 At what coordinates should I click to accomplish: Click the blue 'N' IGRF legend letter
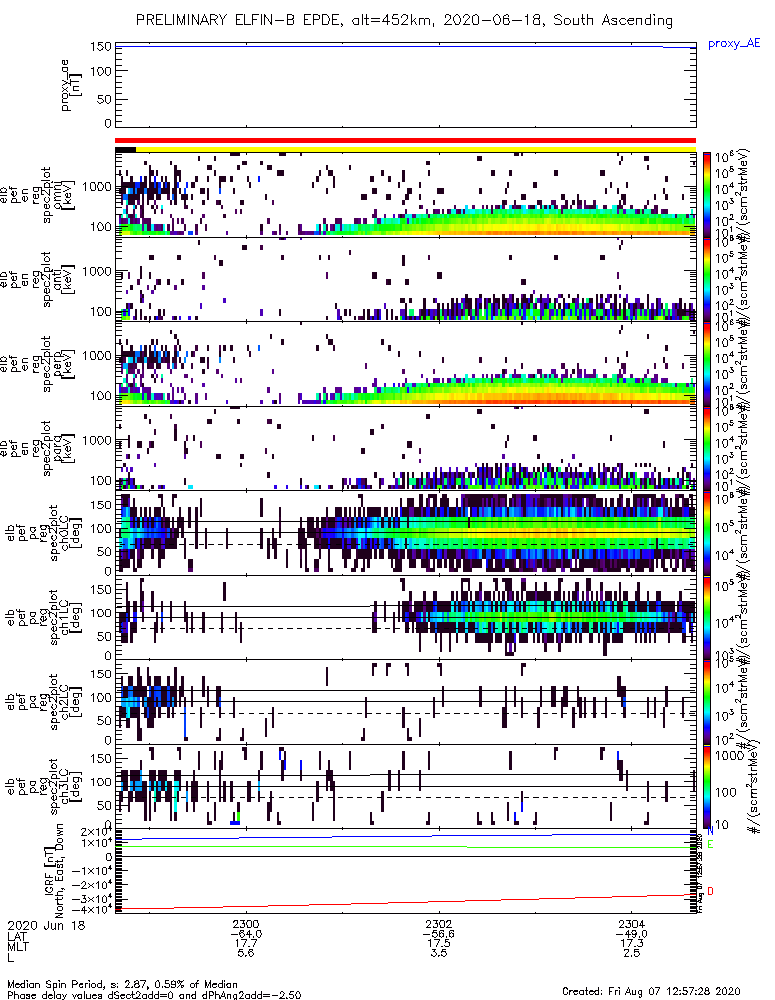(711, 831)
